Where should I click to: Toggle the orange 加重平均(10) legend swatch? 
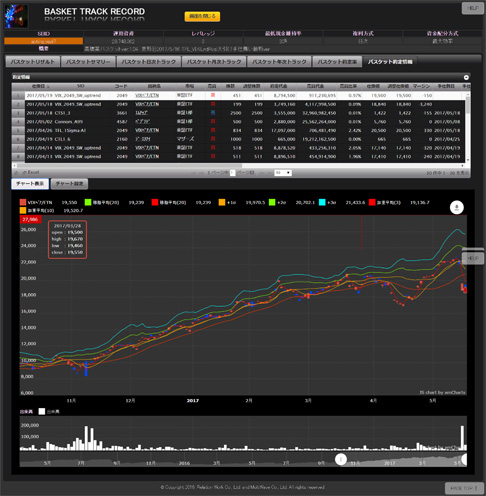(23, 210)
